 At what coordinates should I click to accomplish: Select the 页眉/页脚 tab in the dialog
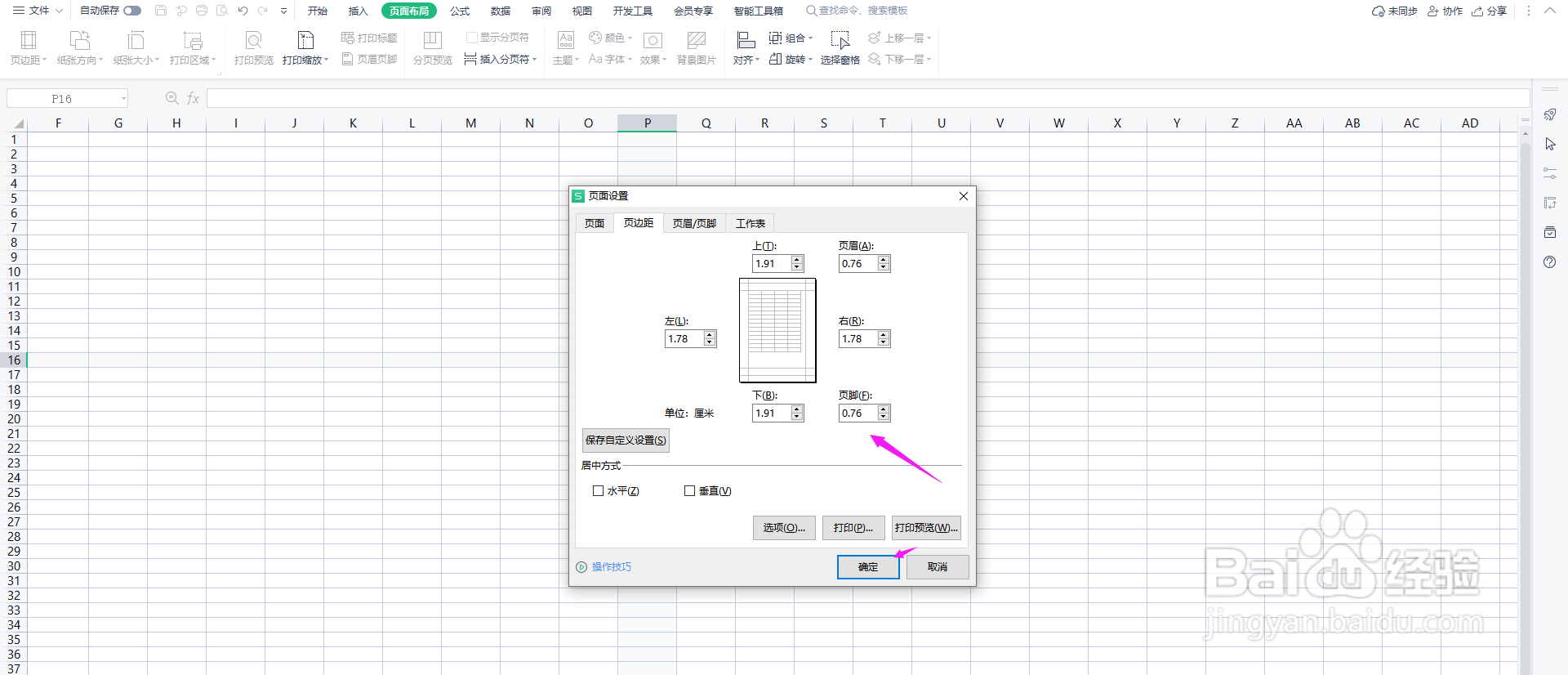694,223
